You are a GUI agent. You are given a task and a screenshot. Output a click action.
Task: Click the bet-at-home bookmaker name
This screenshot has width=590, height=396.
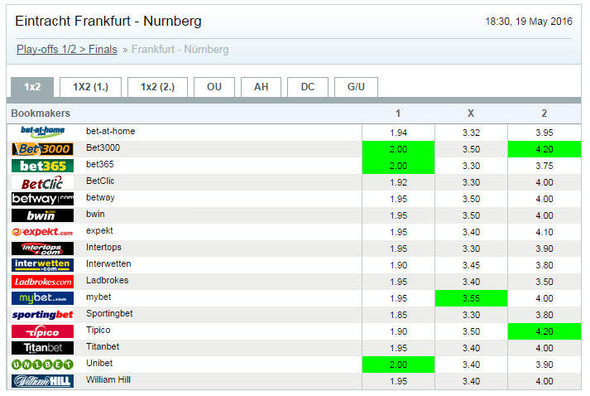pyautogui.click(x=111, y=131)
